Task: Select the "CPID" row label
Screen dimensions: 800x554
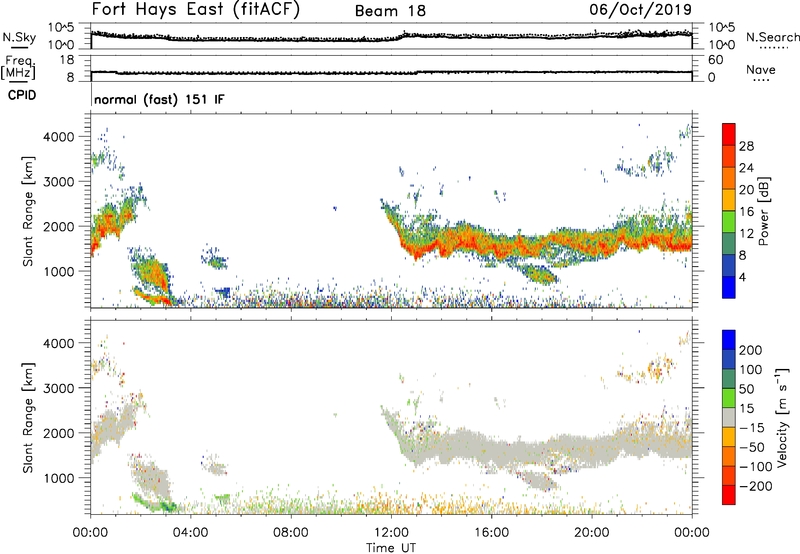Action: [x=22, y=95]
